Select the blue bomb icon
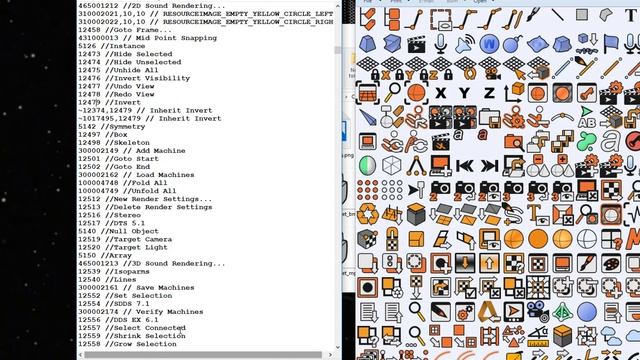Image resolution: width=640 pixels, height=360 pixels. (x=513, y=44)
